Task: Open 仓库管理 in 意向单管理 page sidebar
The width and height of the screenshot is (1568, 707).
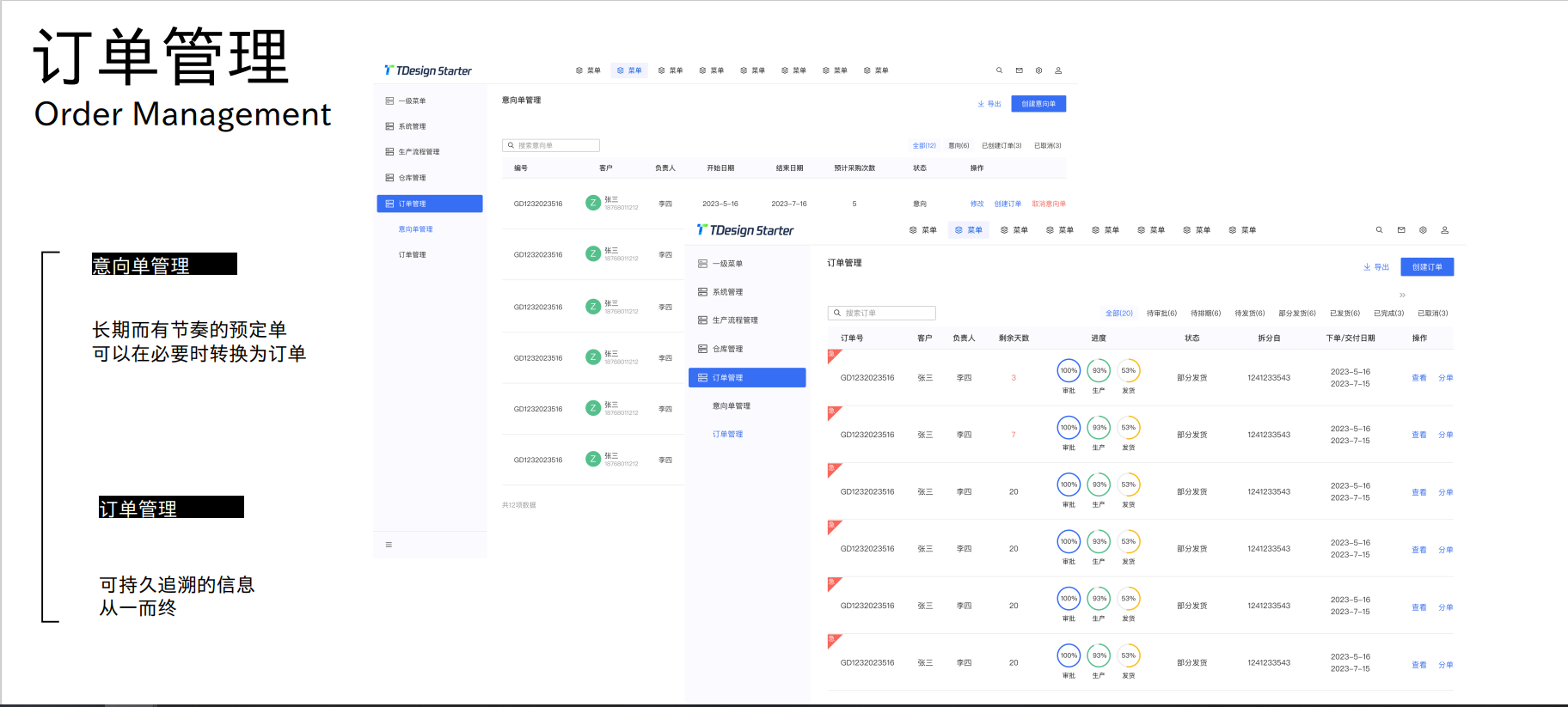Action: 406,178
